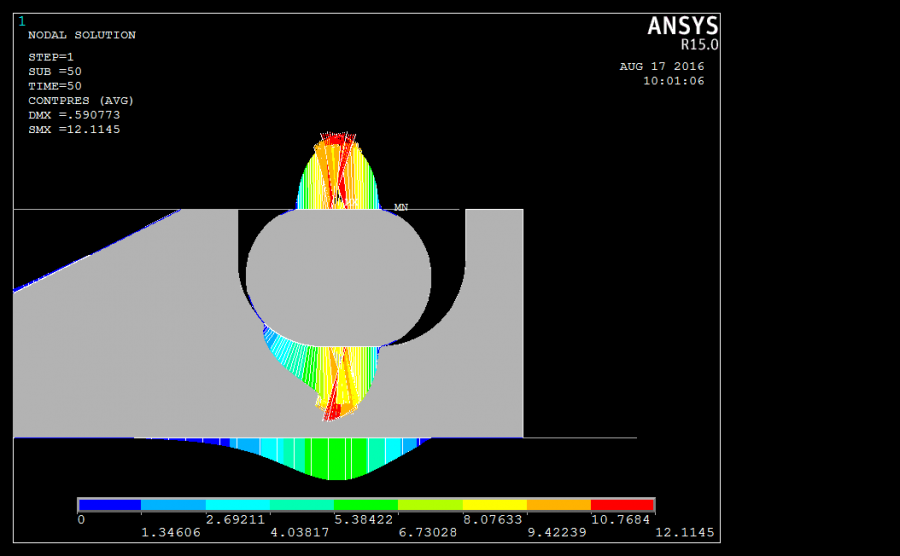This screenshot has width=900, height=556.
Task: Click the AUG 17 2016 date
Action: coord(662,67)
